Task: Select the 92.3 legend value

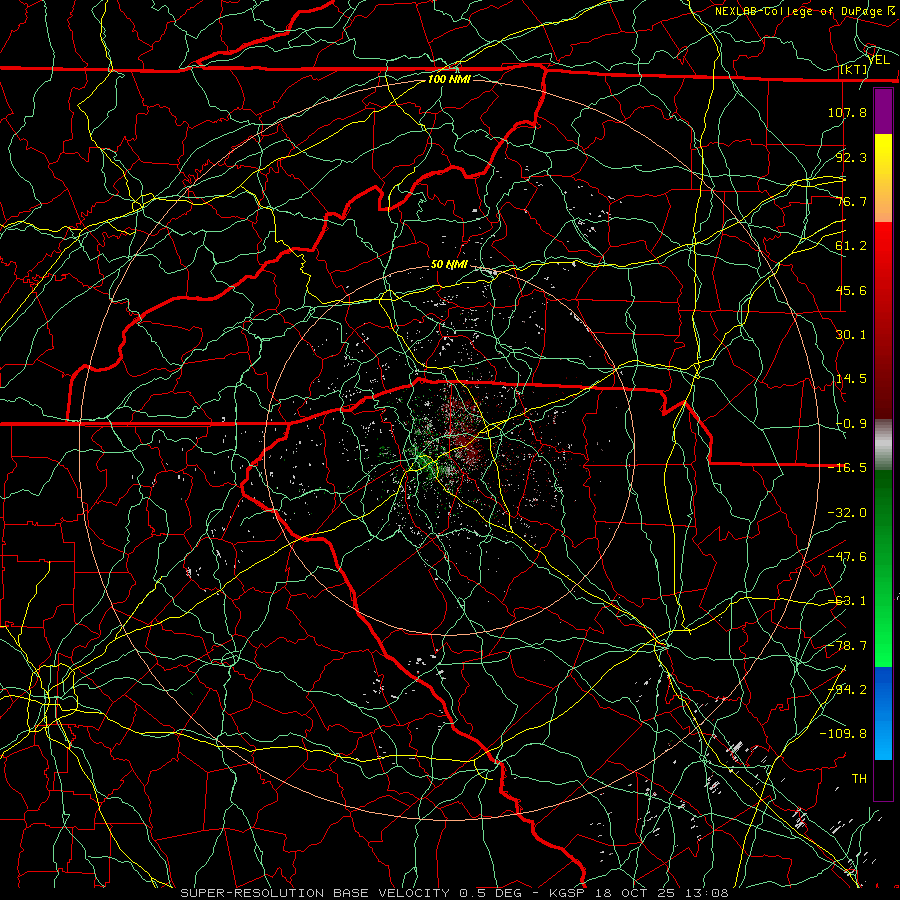Action: (851, 157)
